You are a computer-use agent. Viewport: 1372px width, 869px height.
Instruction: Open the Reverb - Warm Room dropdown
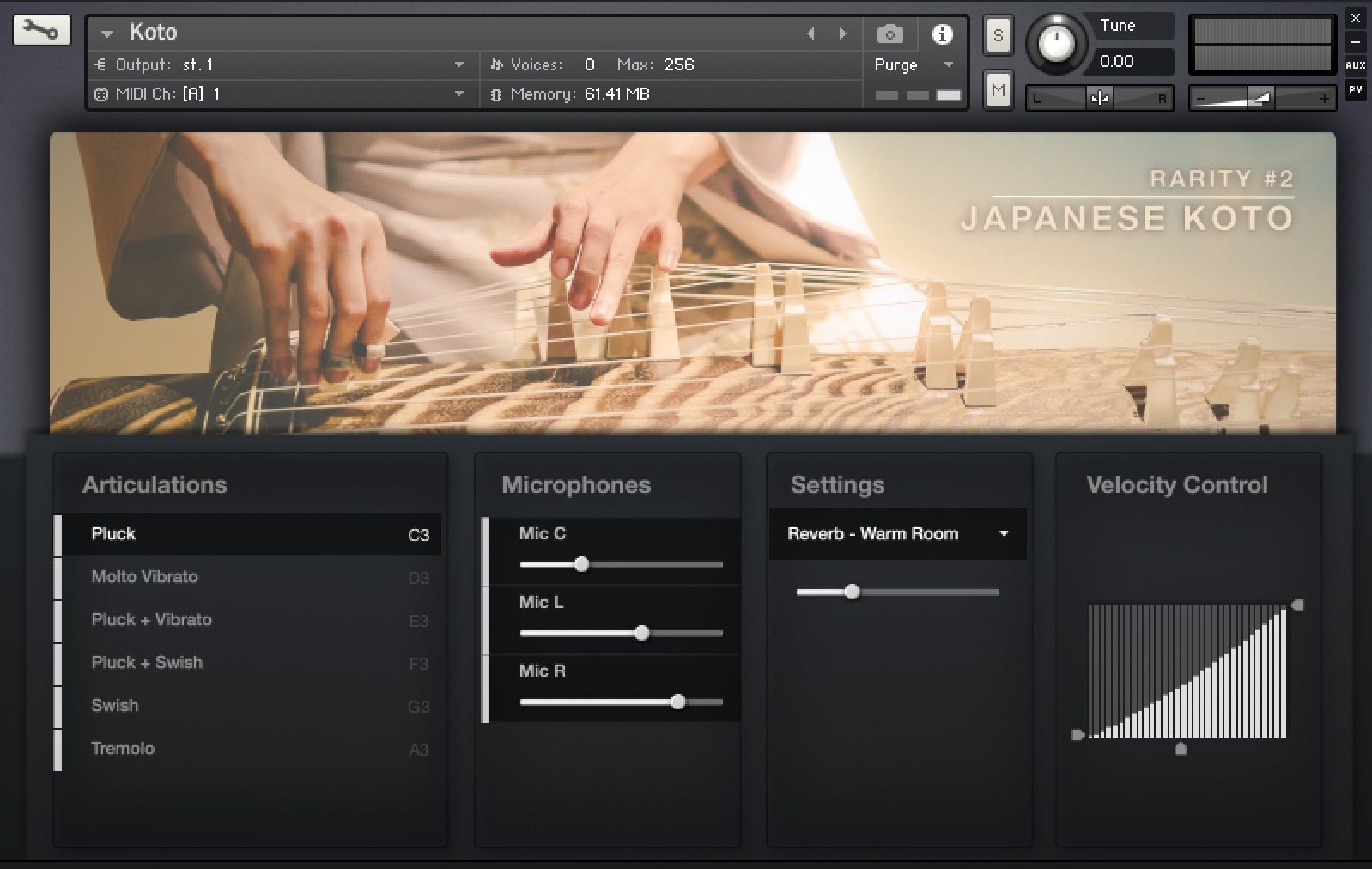(897, 534)
